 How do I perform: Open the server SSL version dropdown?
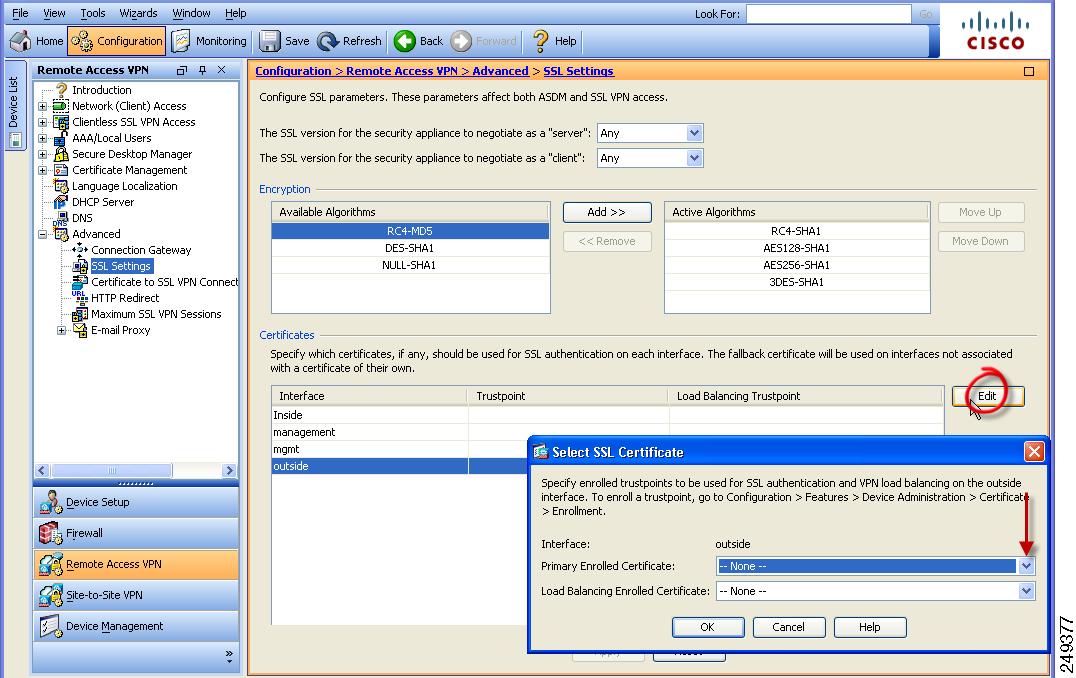pos(694,133)
